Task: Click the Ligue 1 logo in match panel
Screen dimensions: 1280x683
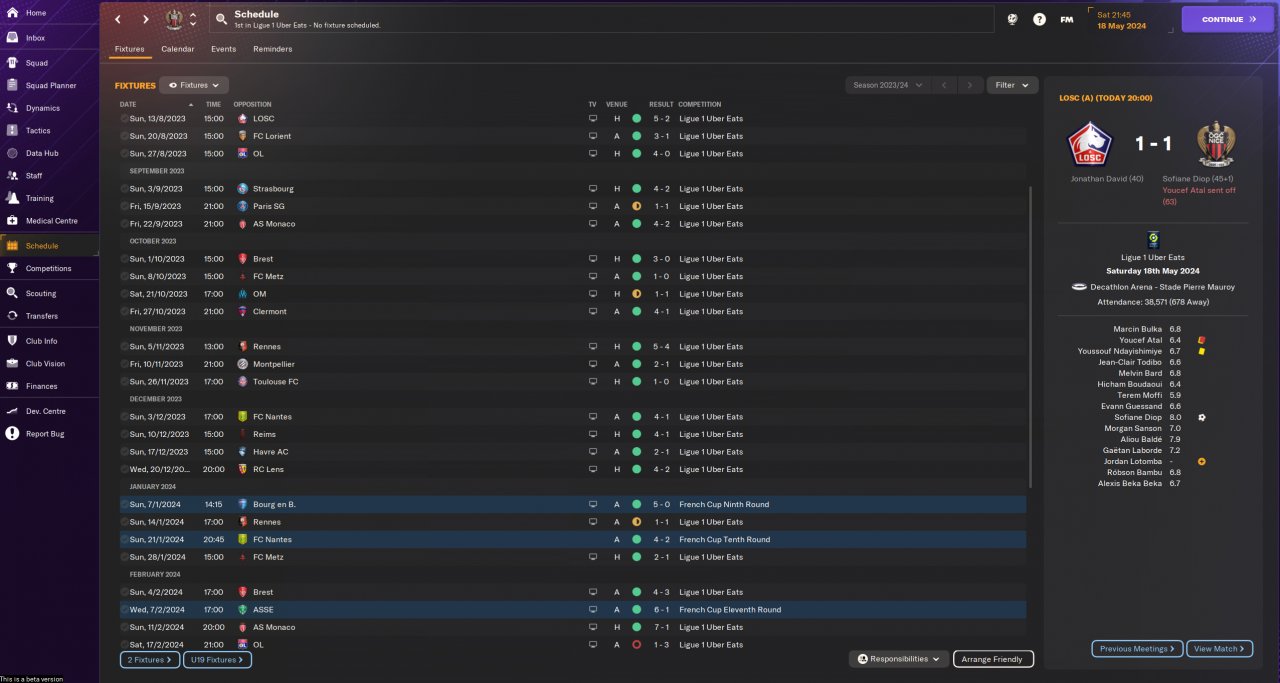Action: pos(1153,240)
